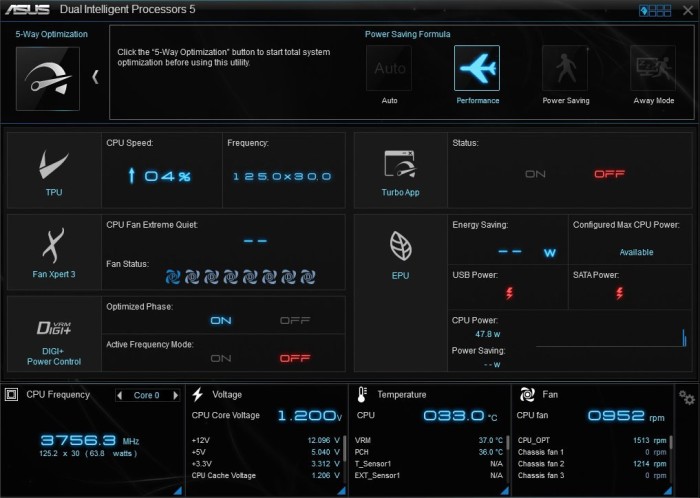Expand Temperature panel corner triangle
700x498 pixels.
click(505, 490)
